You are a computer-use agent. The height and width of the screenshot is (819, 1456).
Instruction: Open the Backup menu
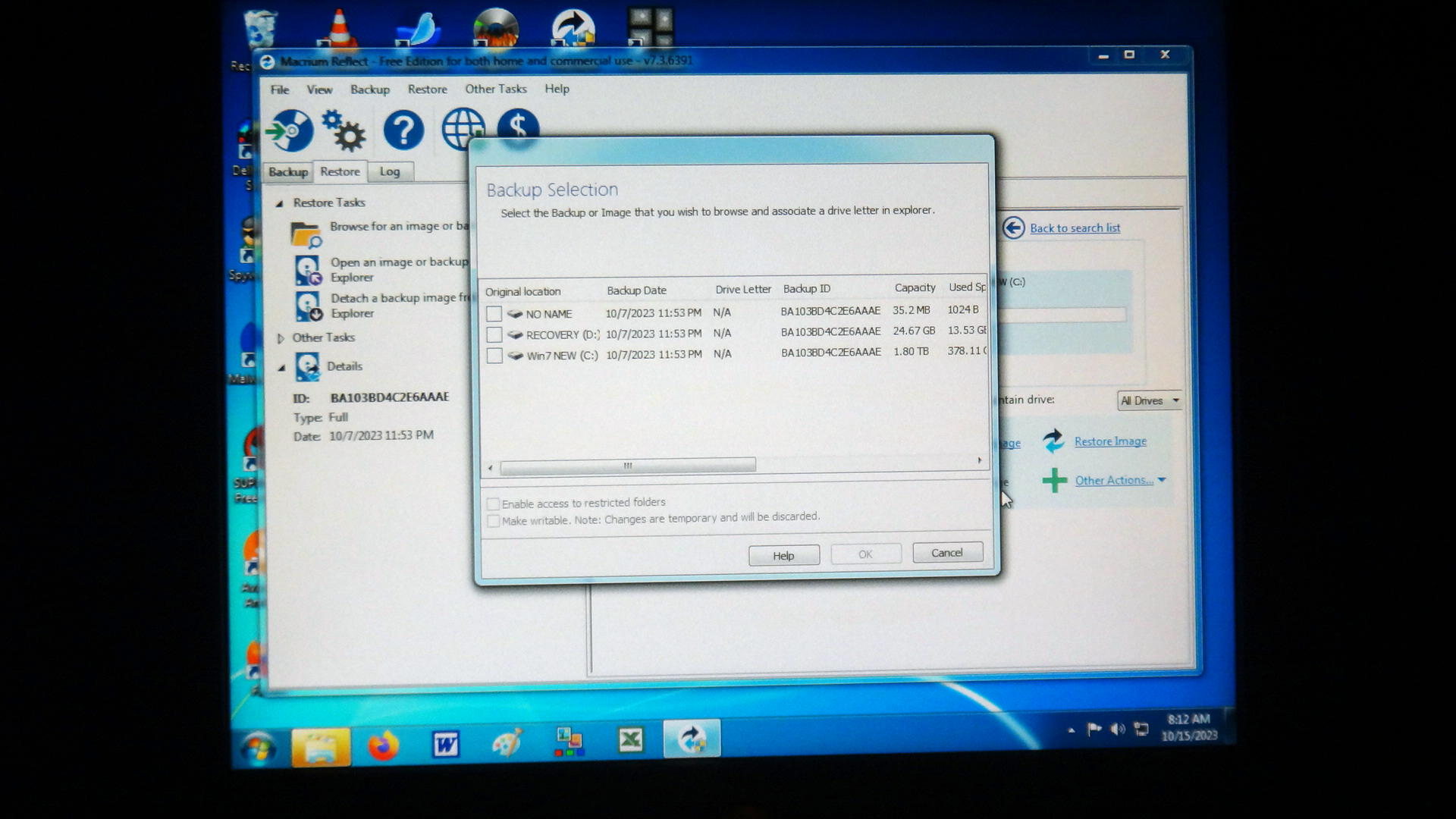(370, 89)
